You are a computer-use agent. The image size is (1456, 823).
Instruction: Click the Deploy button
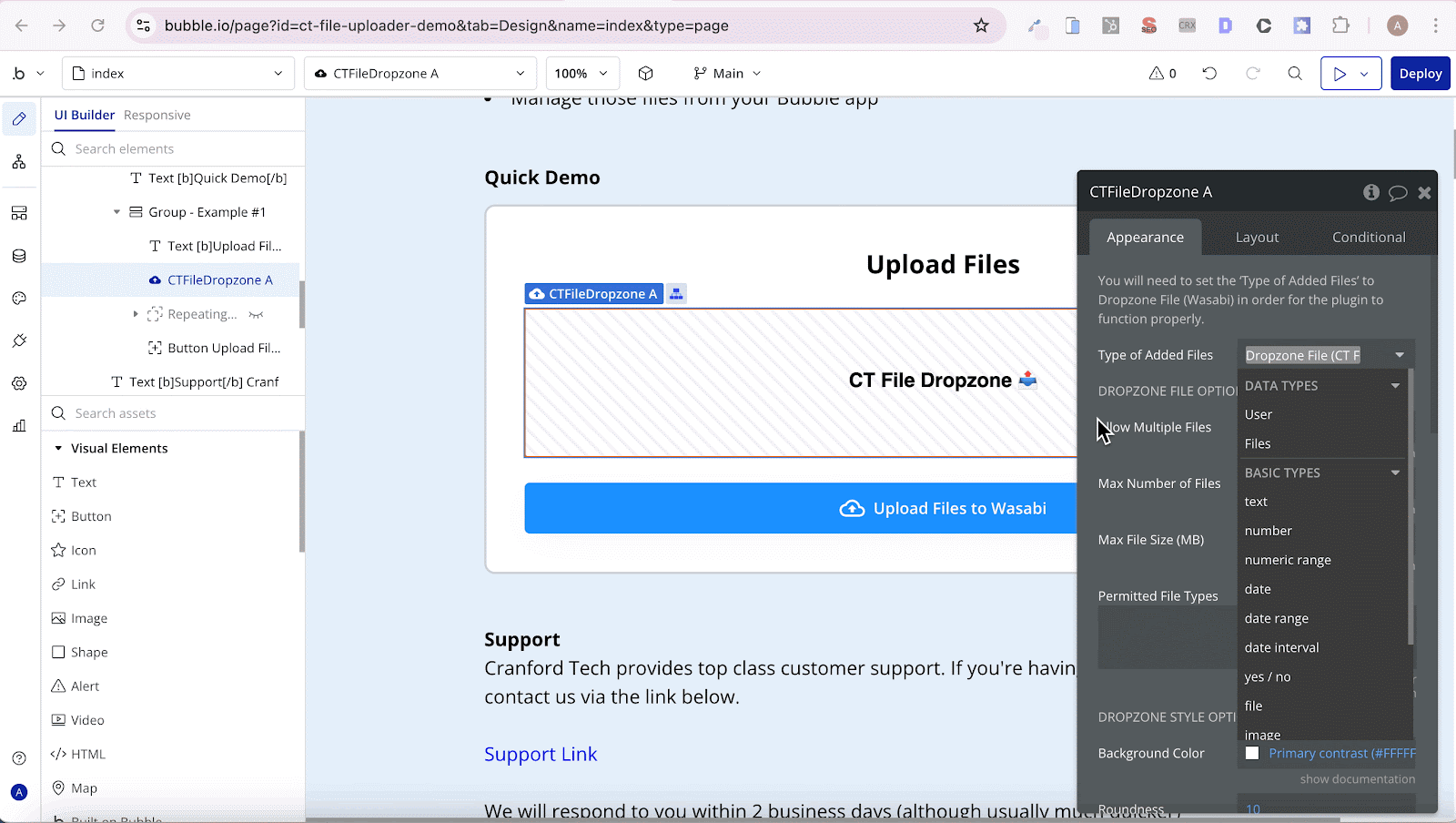coord(1420,74)
